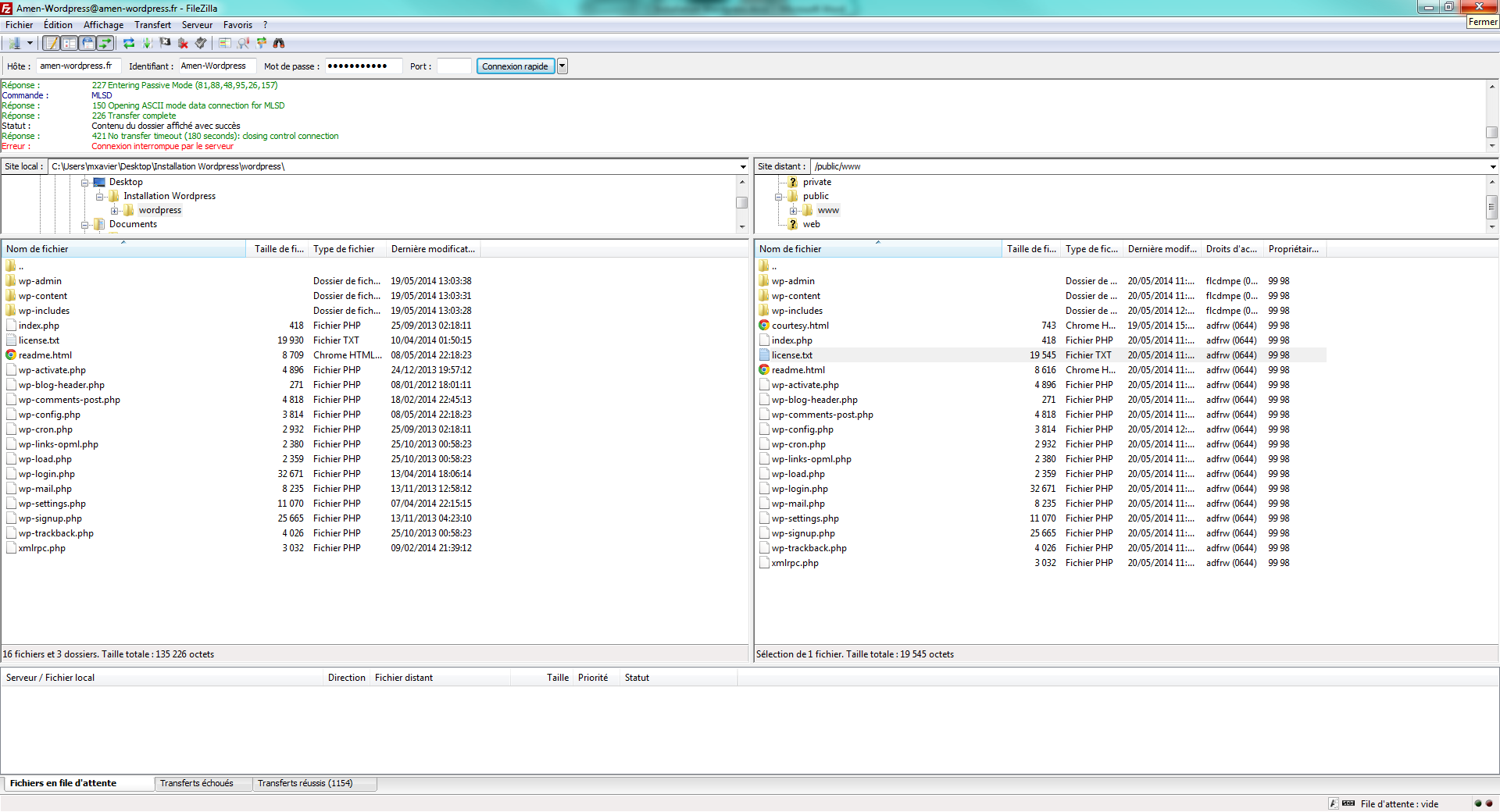Screen dimensions: 1500x812
Task: Toggle synchronized browsing
Action: click(x=261, y=43)
